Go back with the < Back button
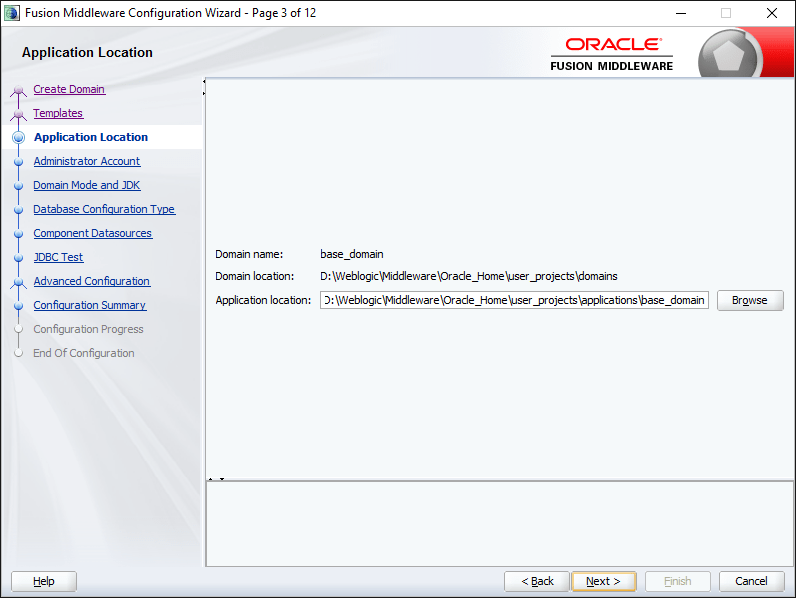The height and width of the screenshot is (598, 796). coord(537,581)
